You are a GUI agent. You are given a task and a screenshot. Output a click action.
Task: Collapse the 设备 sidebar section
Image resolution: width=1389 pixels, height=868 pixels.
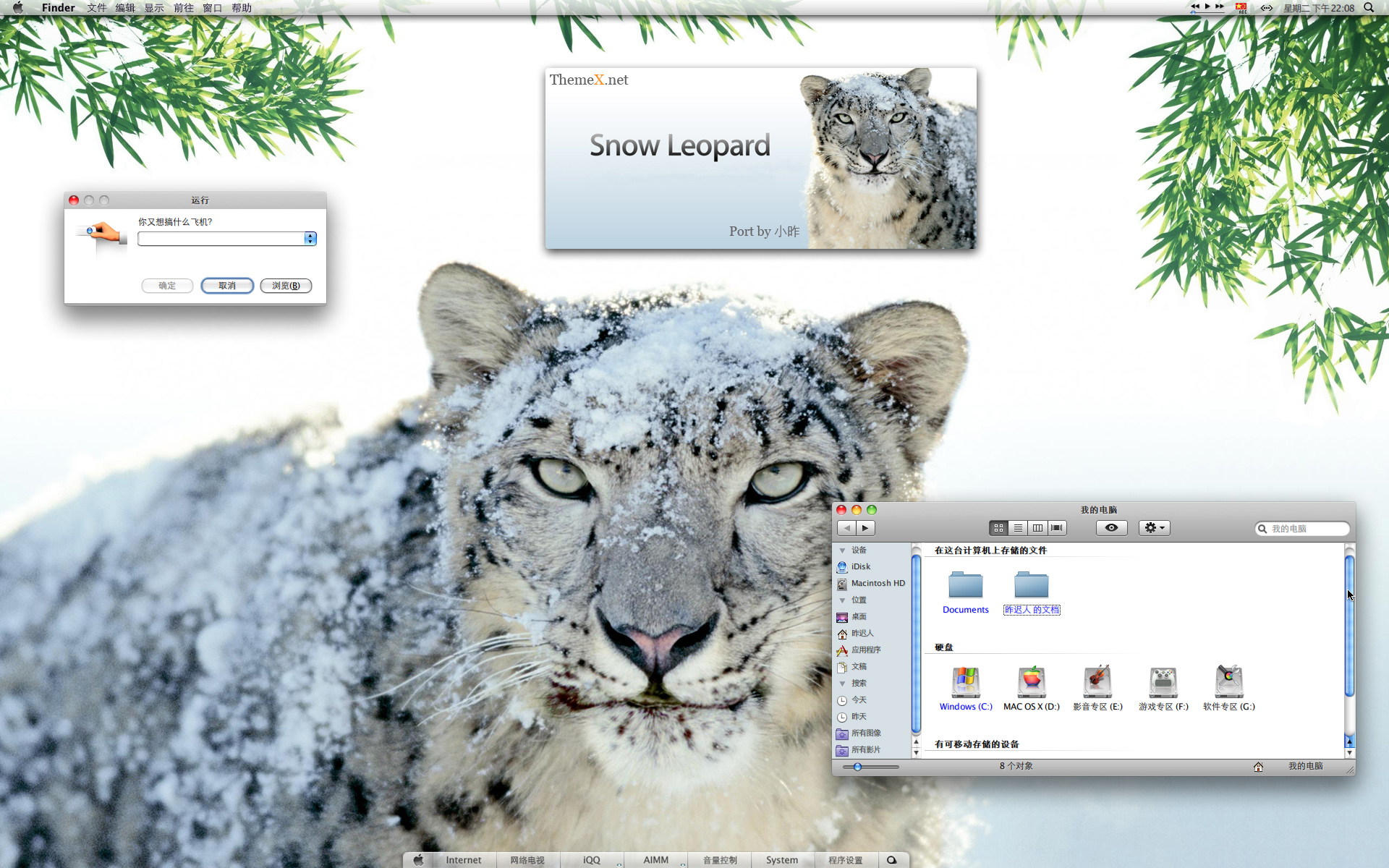coord(842,550)
